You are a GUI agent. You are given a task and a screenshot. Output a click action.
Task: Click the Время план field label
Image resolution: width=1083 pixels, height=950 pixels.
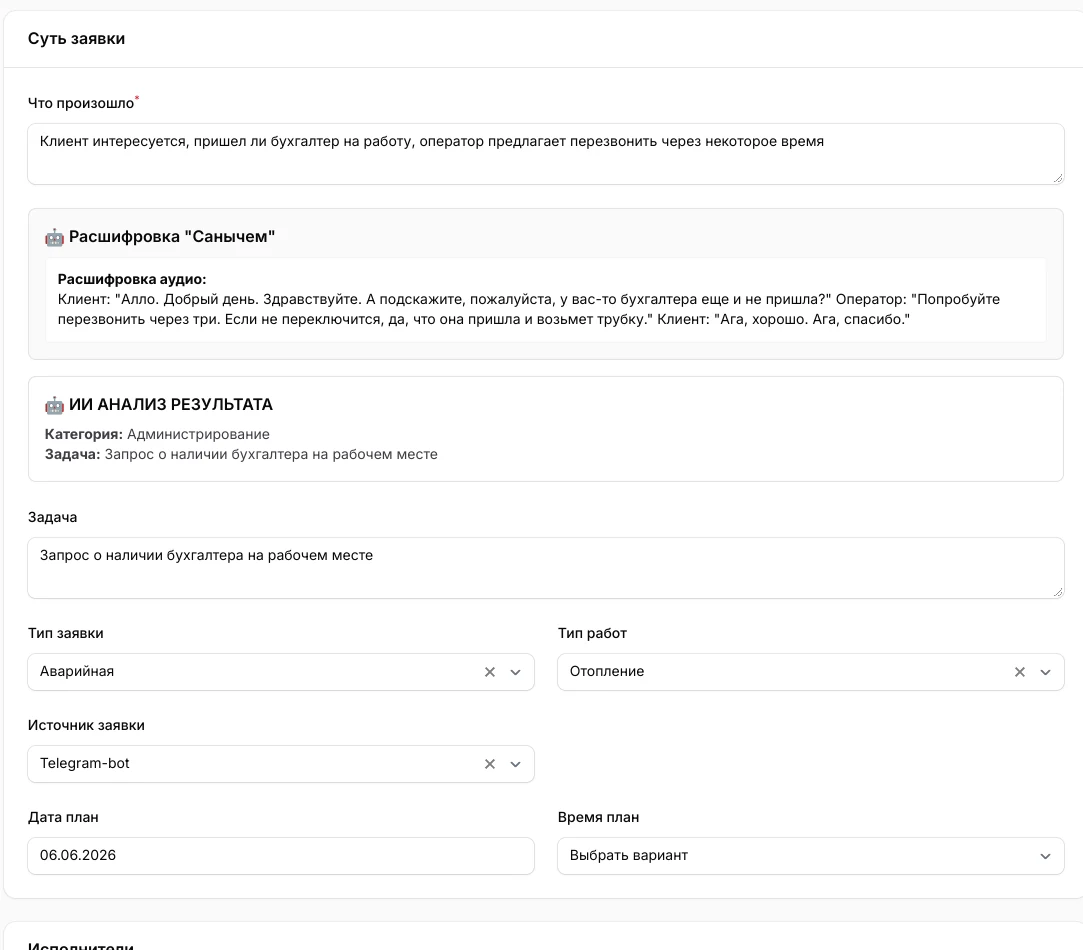tap(598, 817)
